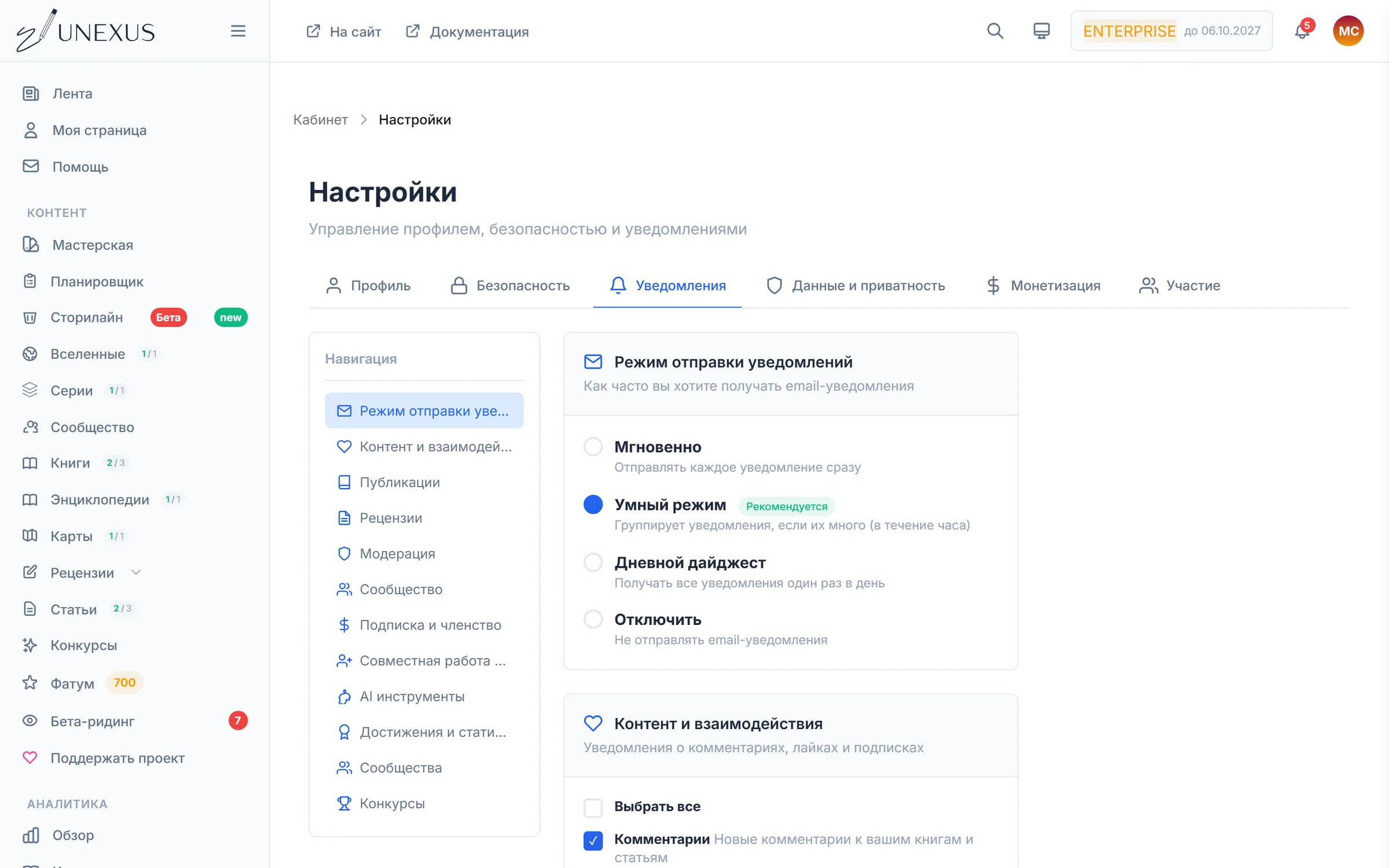Open the MC user avatar menu
1389x868 pixels.
coord(1348,31)
